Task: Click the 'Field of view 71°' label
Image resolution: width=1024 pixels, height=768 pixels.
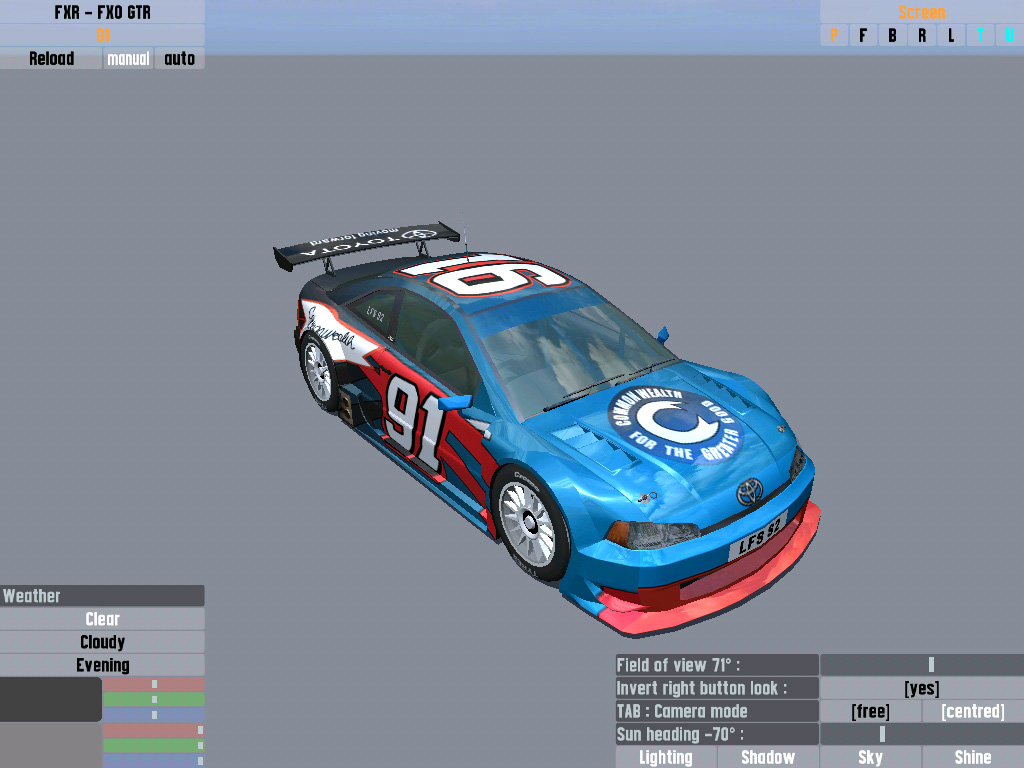Action: [716, 665]
